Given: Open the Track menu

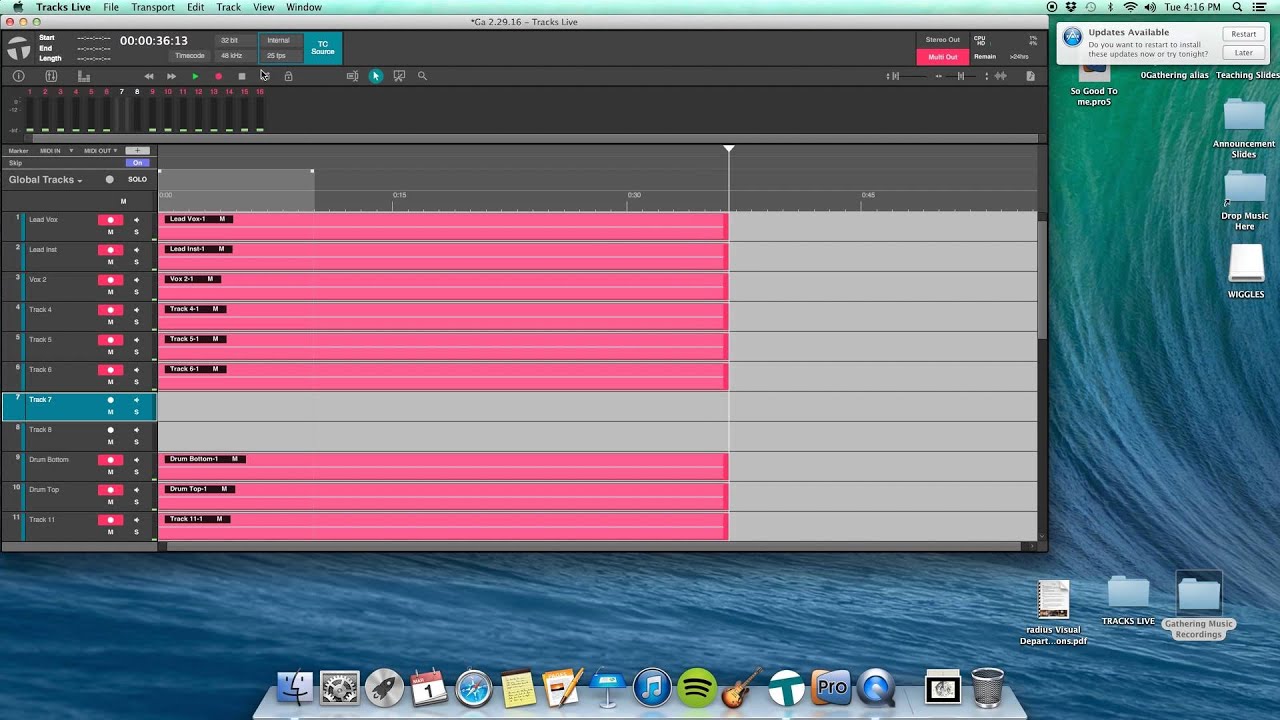Looking at the screenshot, I should [x=229, y=7].
